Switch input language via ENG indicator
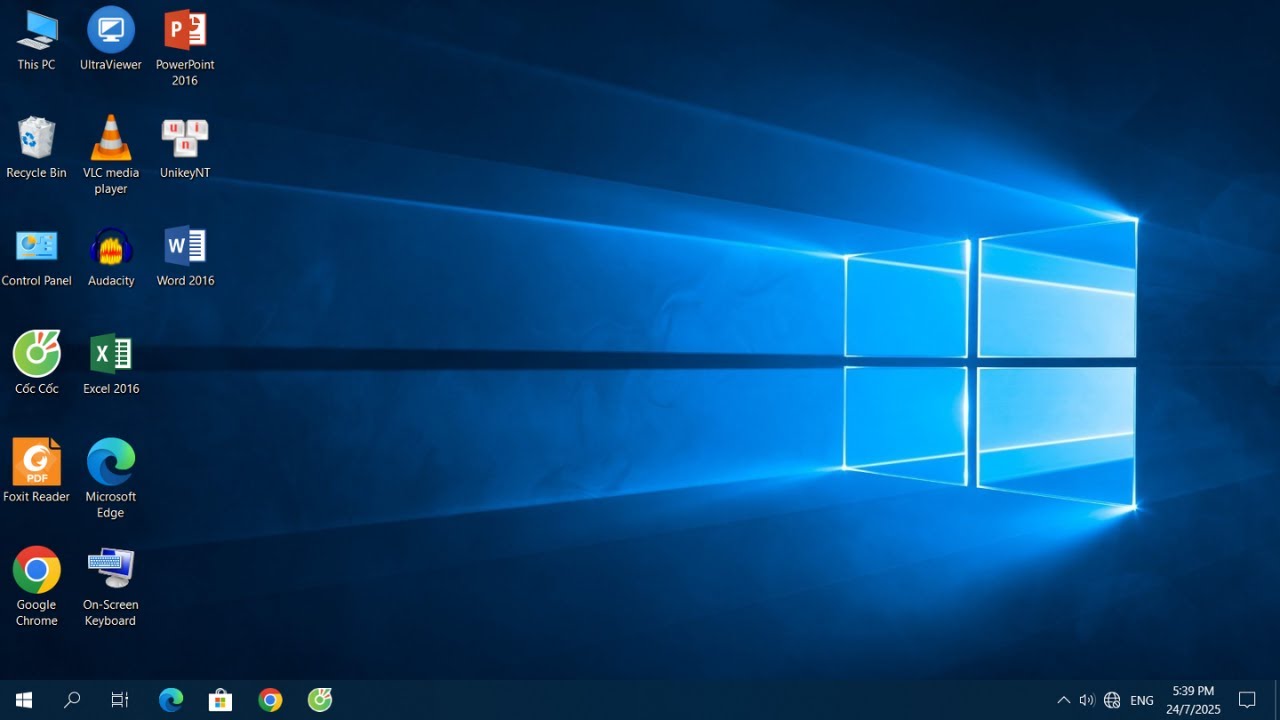Viewport: 1280px width, 720px height. (x=1142, y=700)
